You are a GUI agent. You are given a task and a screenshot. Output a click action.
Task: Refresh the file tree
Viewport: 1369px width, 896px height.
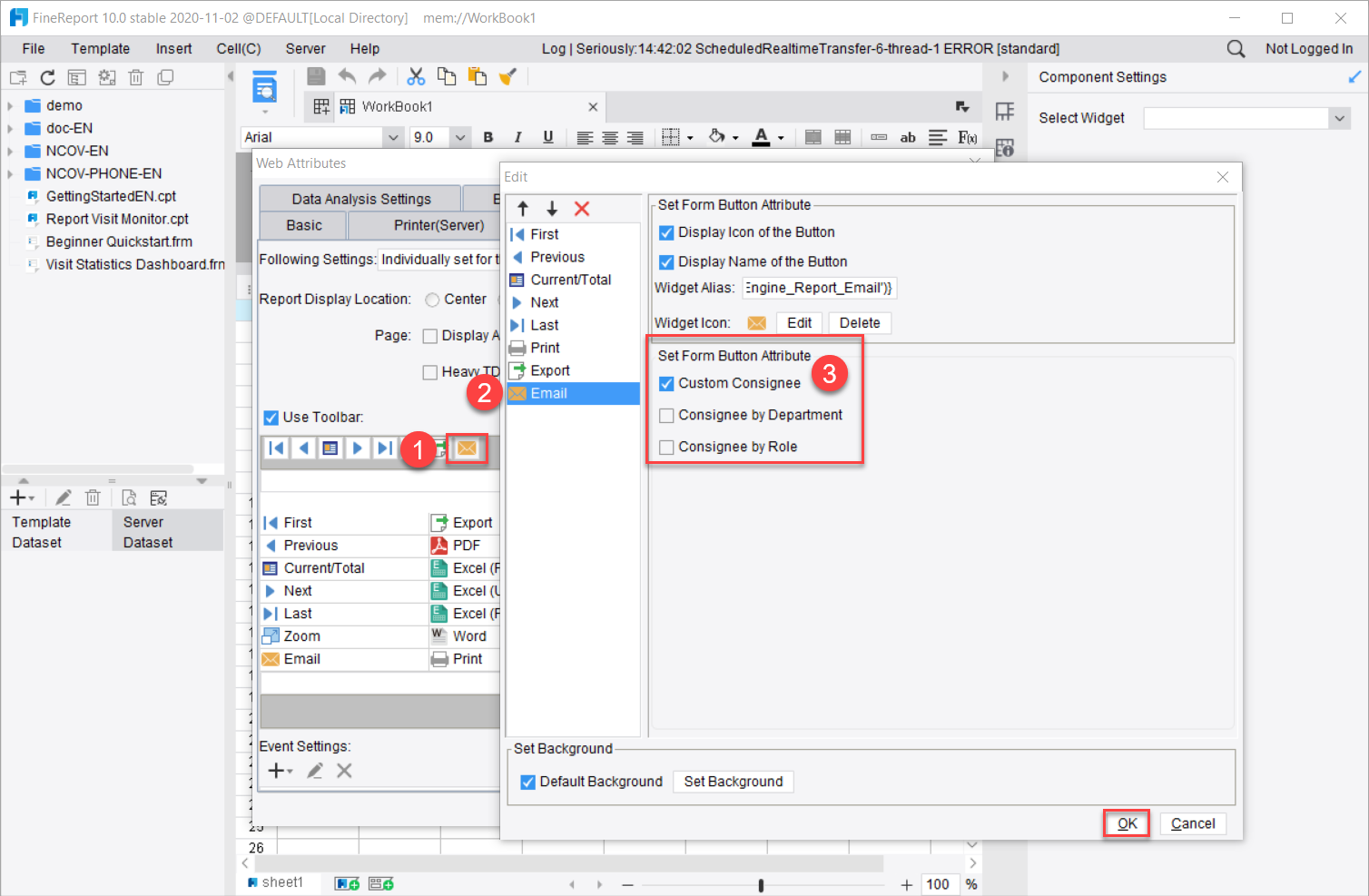pos(47,78)
